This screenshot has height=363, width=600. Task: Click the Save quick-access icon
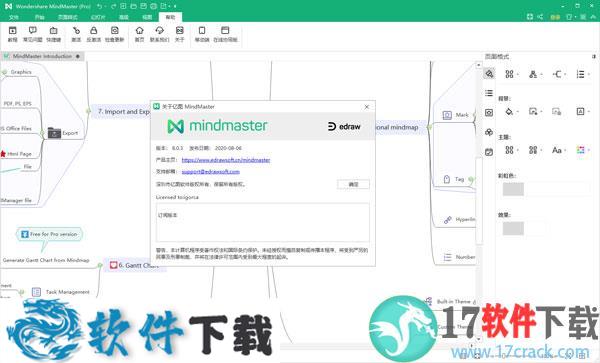(143, 7)
